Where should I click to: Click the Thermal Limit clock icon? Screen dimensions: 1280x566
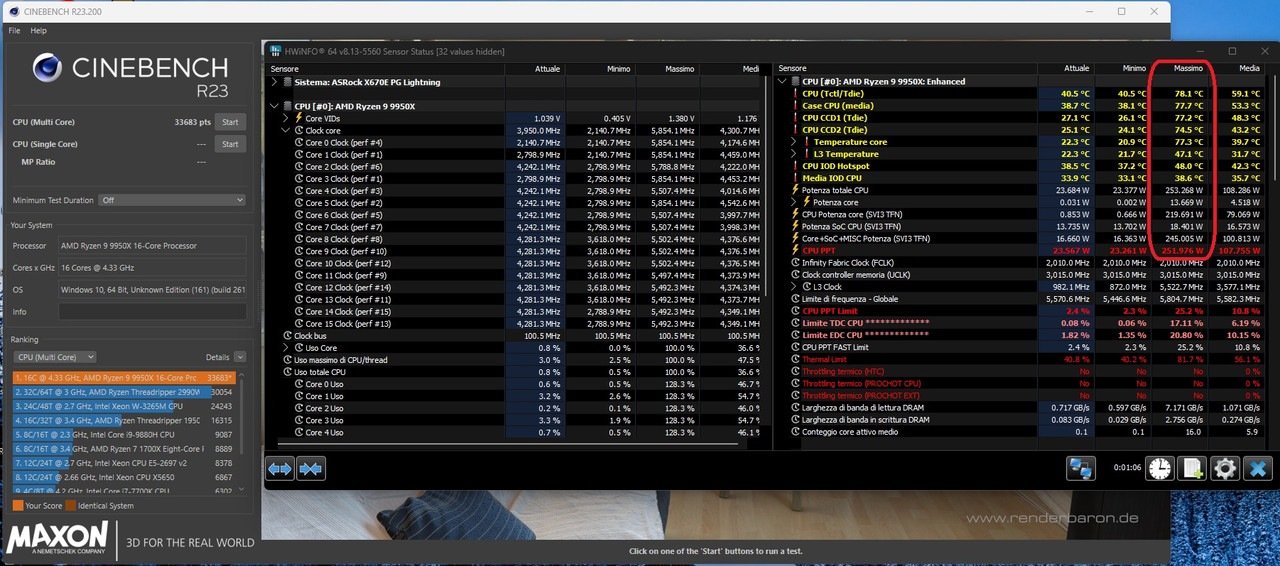click(796, 359)
